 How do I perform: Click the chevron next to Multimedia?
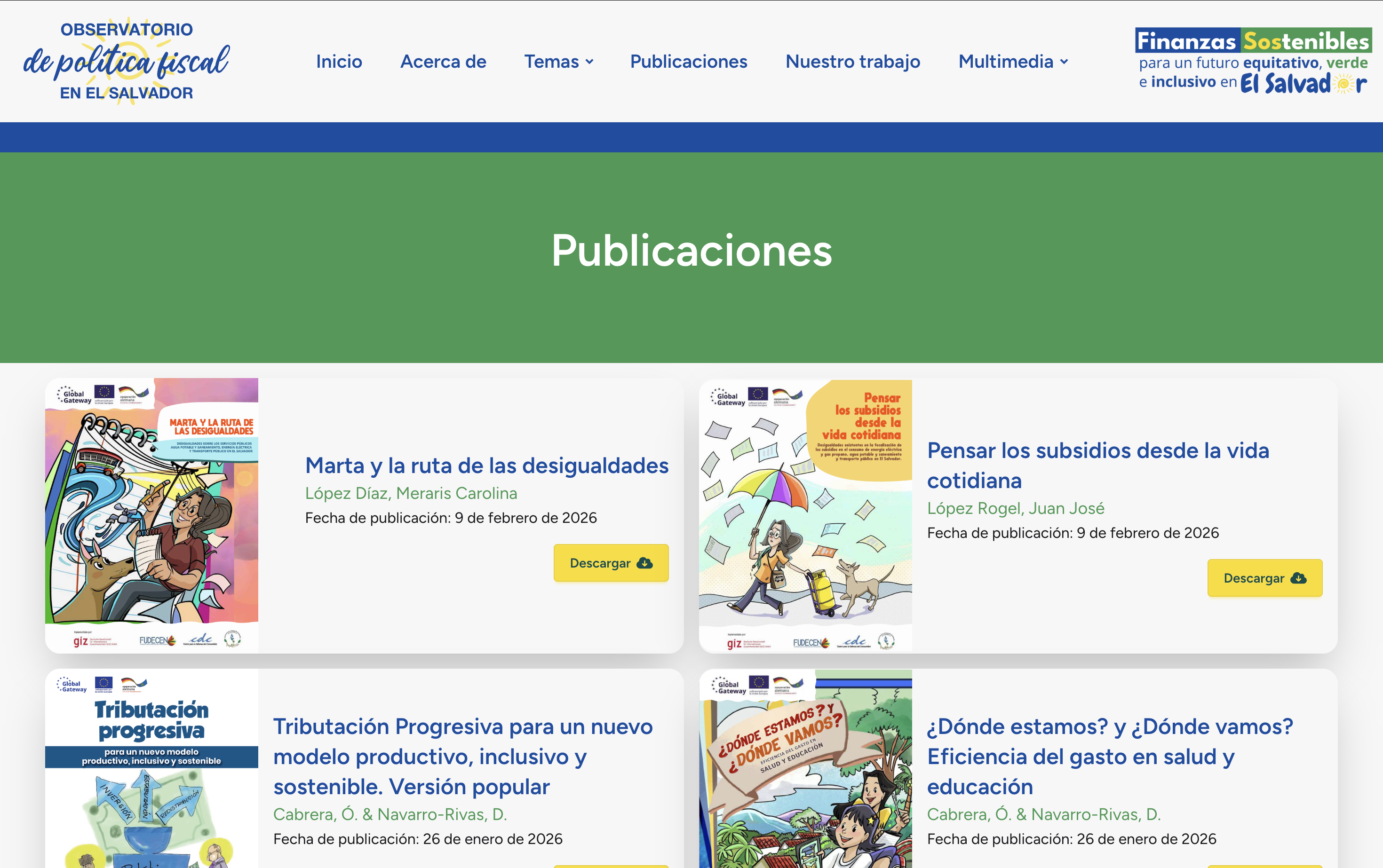pyautogui.click(x=1064, y=62)
